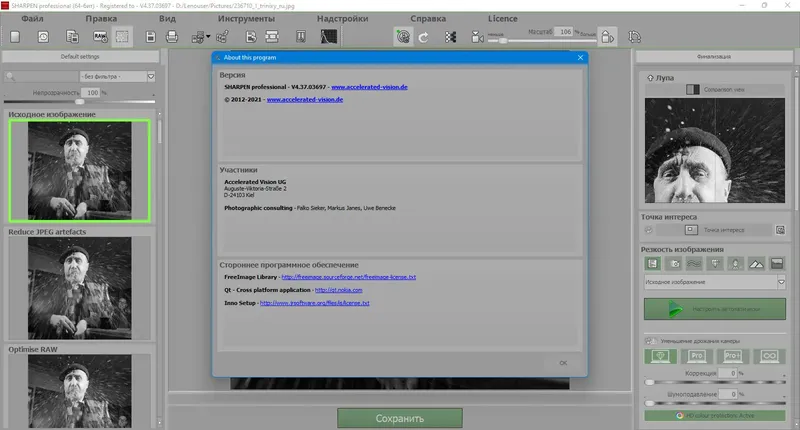Click the video camera toolbar icon

[x=477, y=37]
